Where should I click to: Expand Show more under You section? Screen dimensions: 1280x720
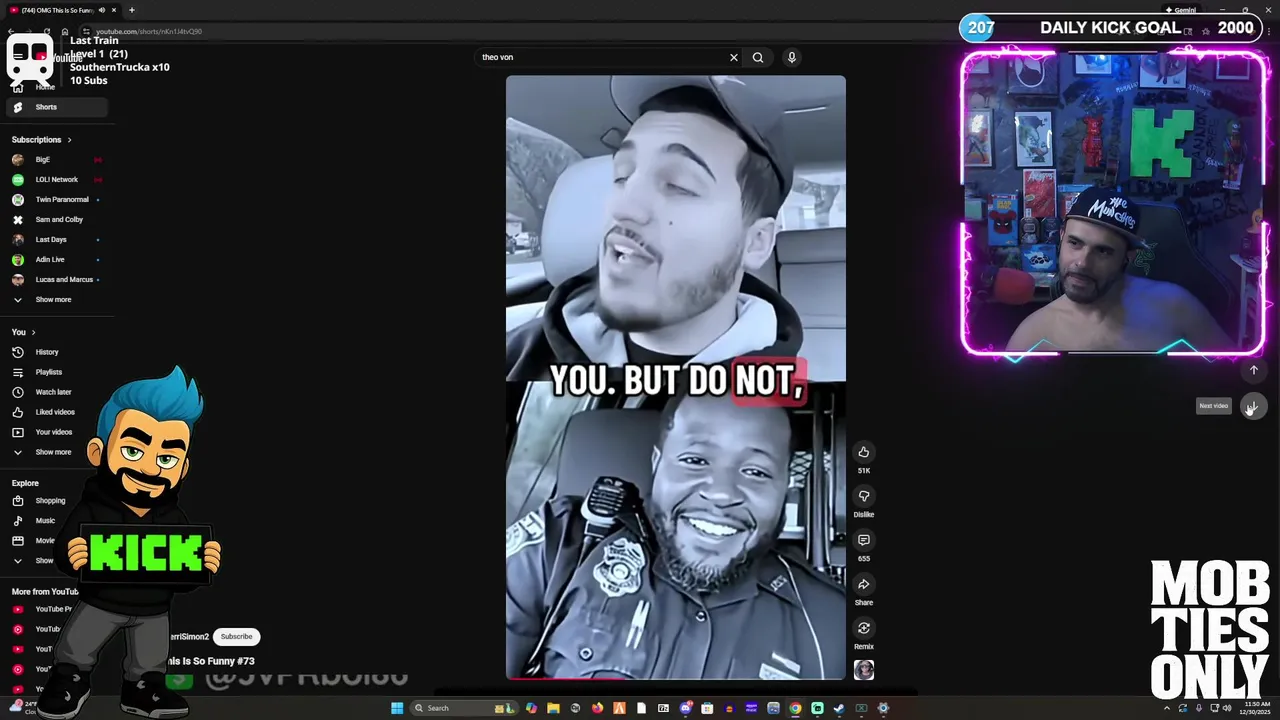click(x=57, y=452)
